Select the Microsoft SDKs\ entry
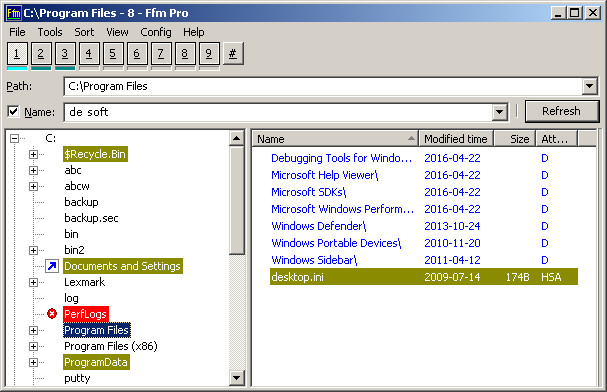 point(309,192)
